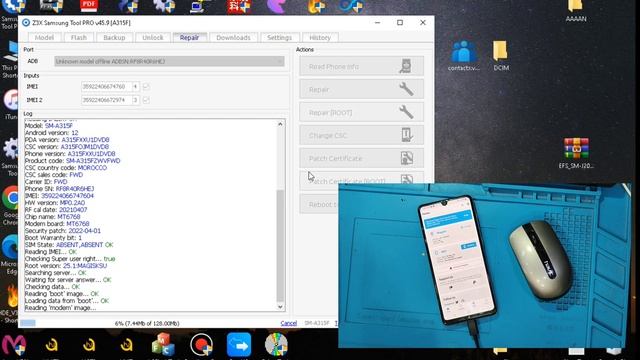
Task: Select the Backup tab
Action: point(114,38)
